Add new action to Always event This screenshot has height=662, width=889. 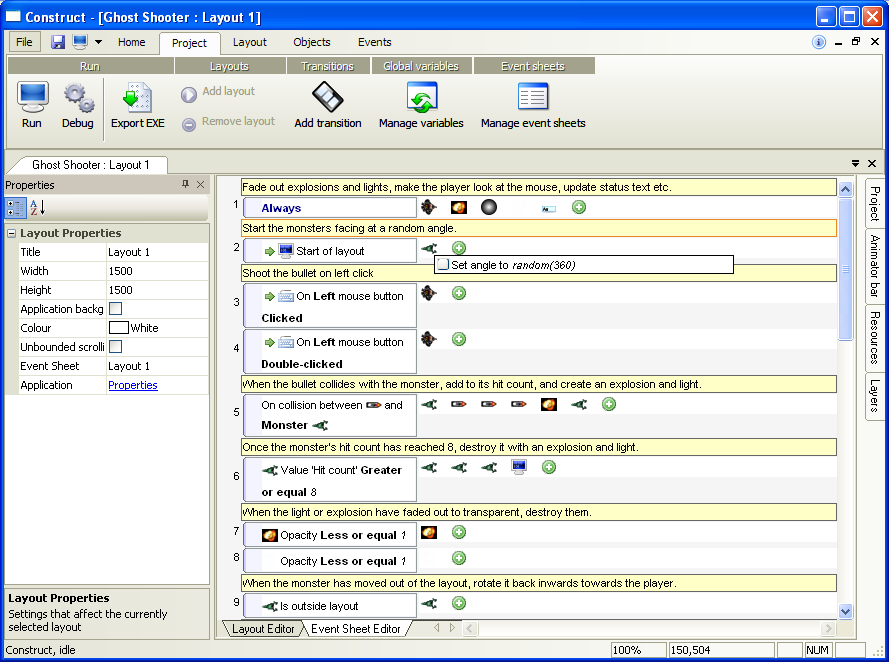pyautogui.click(x=579, y=207)
